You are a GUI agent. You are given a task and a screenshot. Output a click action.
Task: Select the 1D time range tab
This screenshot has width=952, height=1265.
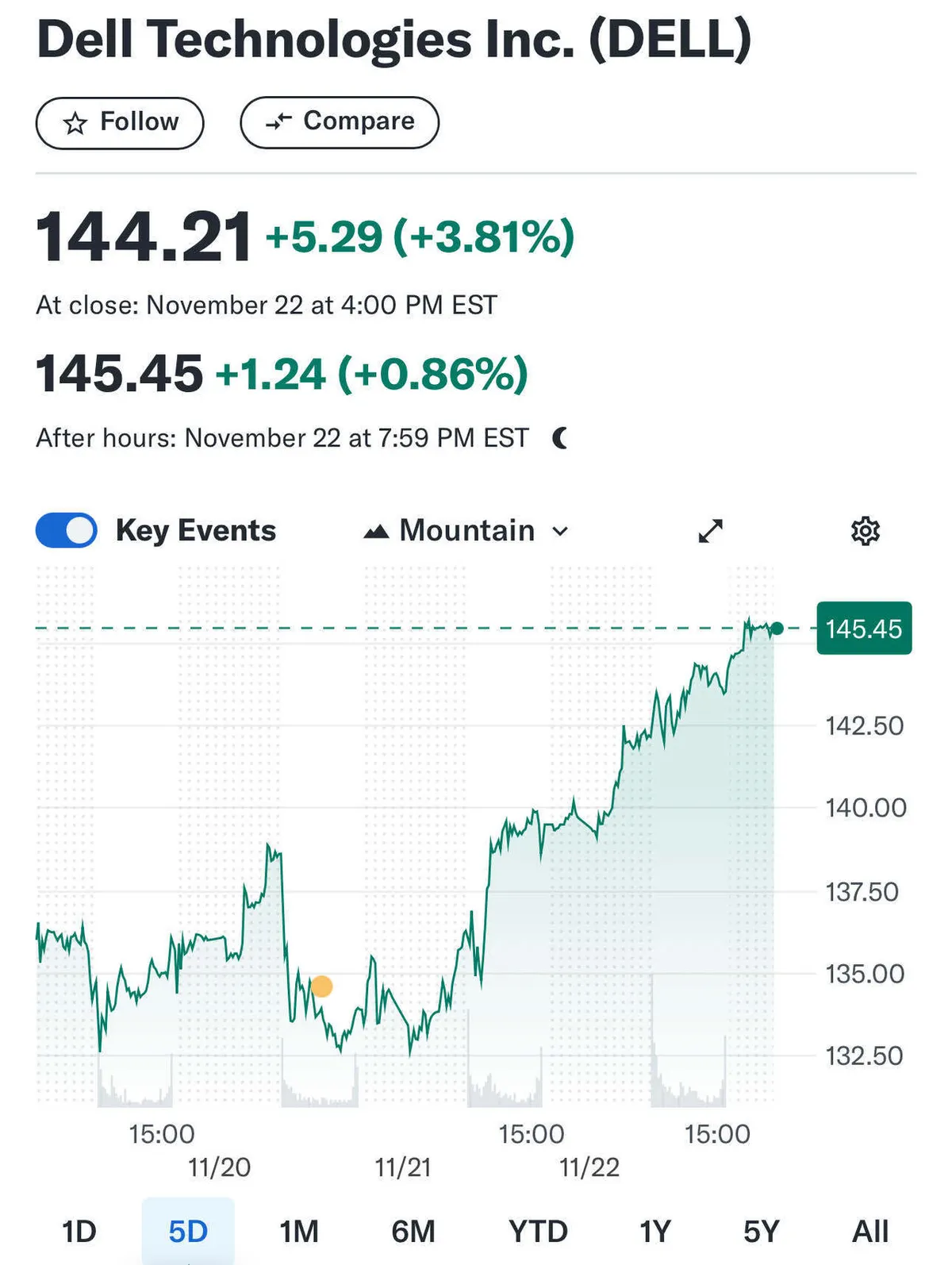[x=79, y=1232]
